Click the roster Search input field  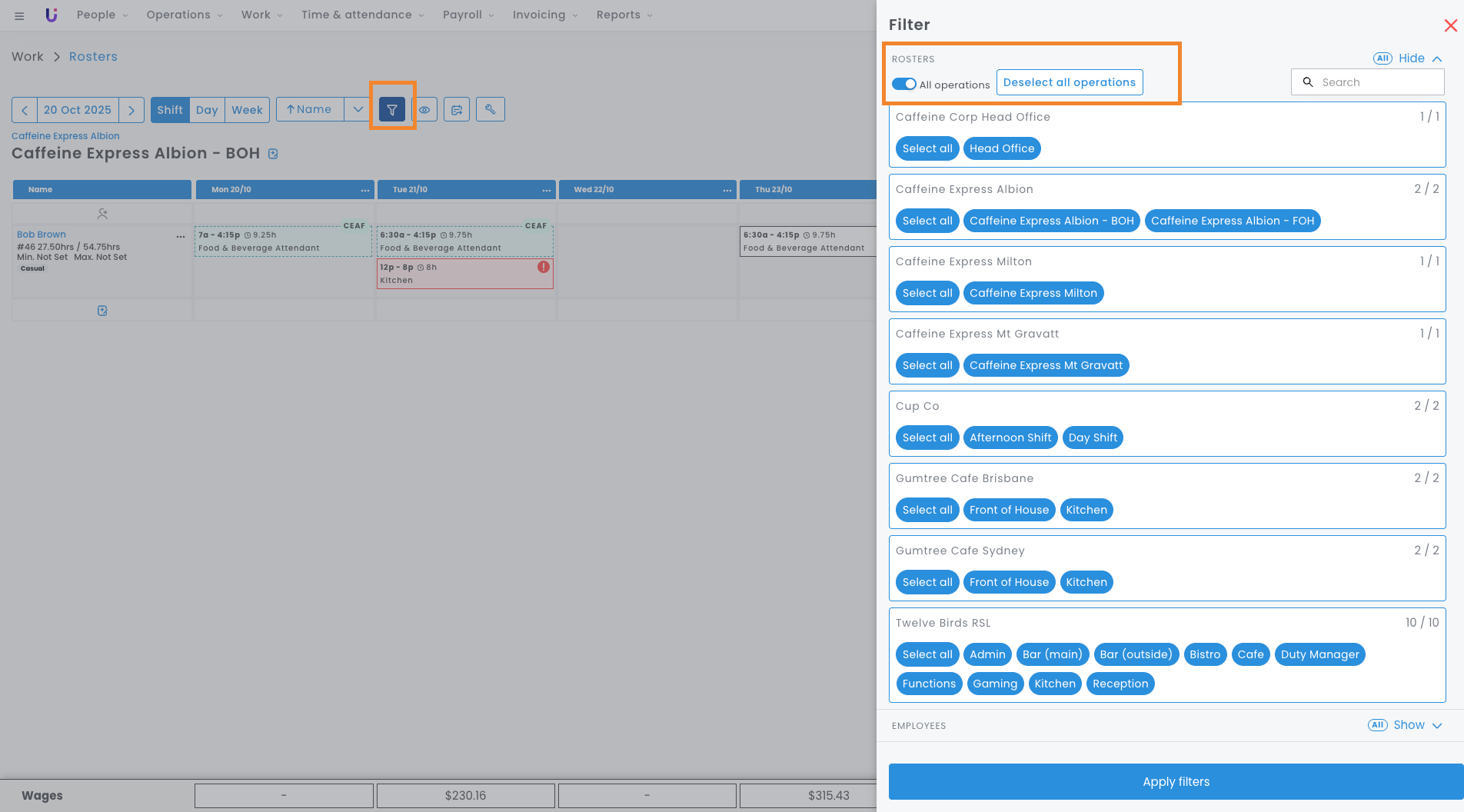tap(1376, 82)
